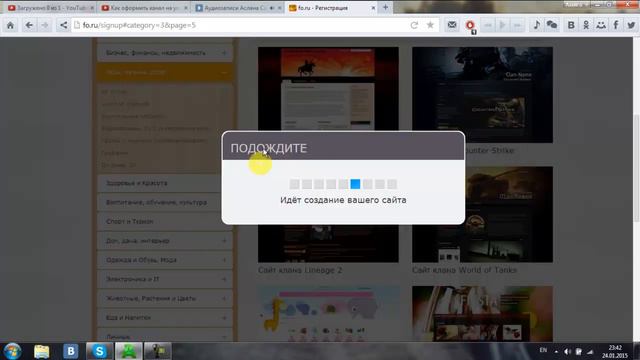Switch to 'Как оформить канал' YouTube tab
This screenshot has height=360, width=640.
coord(144,8)
